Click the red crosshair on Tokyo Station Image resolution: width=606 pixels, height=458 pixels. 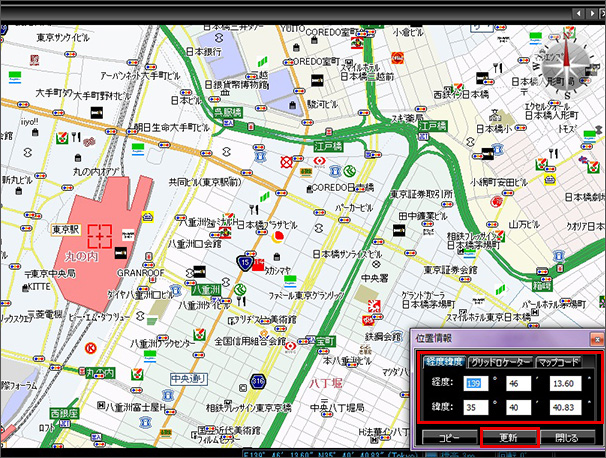click(100, 236)
